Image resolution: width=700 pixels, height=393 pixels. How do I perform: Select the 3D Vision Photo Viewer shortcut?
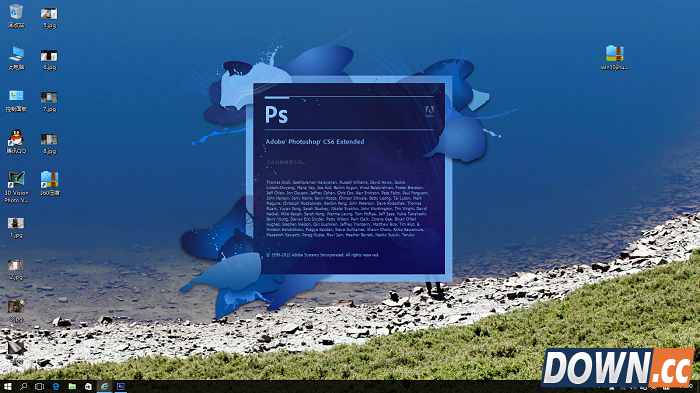click(x=16, y=187)
